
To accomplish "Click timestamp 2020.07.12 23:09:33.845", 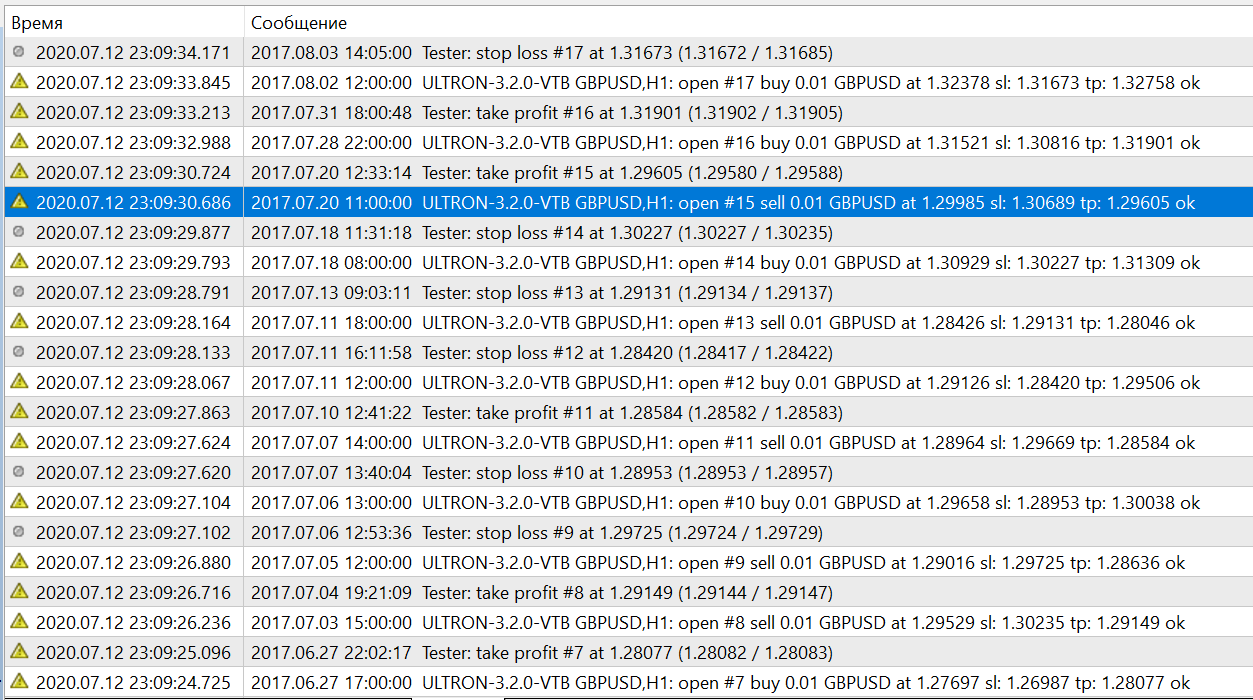I will pyautogui.click(x=133, y=83).
